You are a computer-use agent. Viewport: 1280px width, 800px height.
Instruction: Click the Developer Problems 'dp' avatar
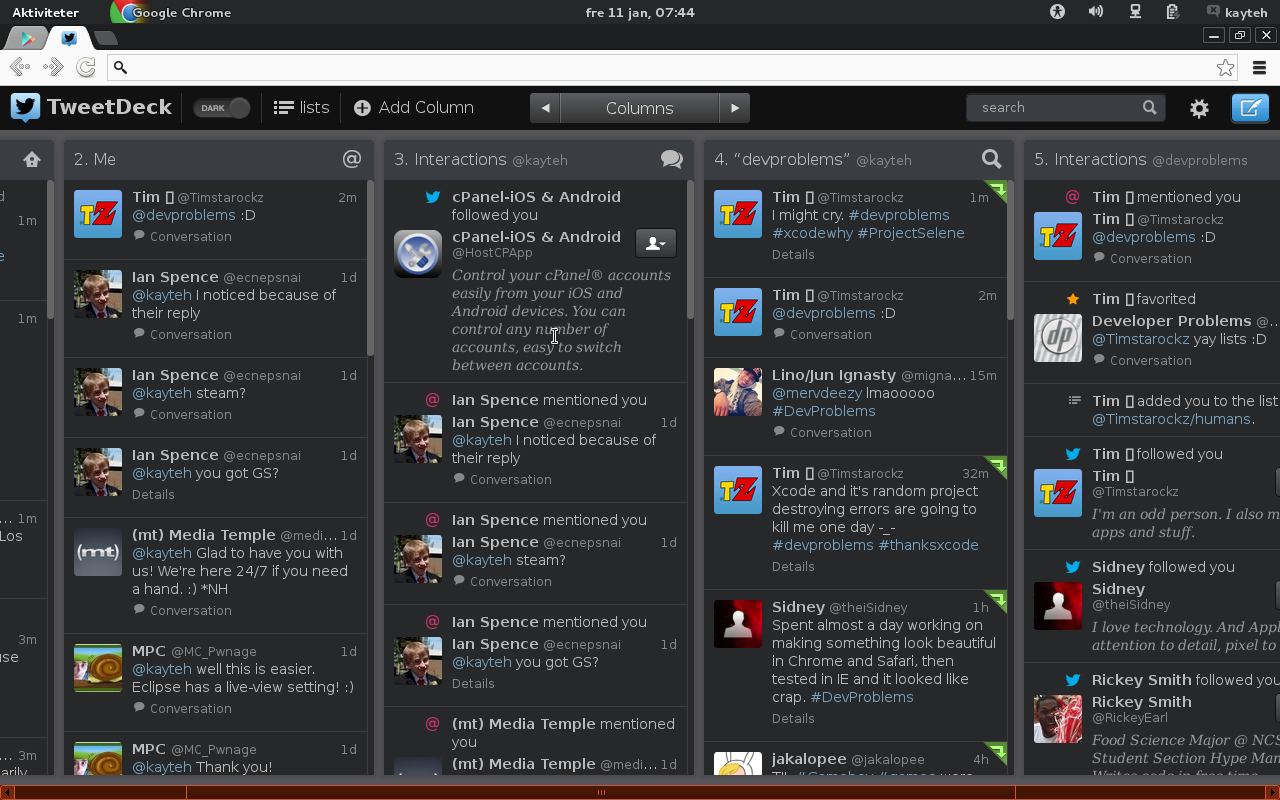[x=1057, y=337]
